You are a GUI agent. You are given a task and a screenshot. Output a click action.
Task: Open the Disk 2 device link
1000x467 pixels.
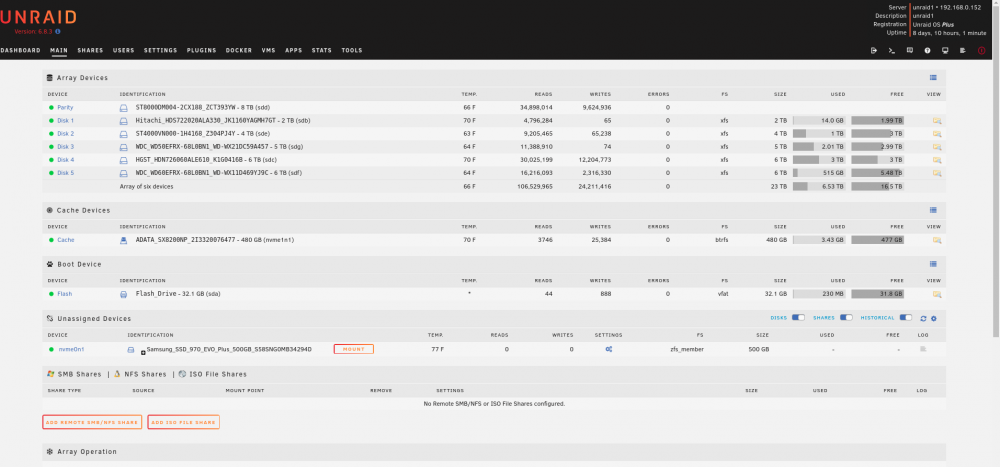pyautogui.click(x=66, y=134)
